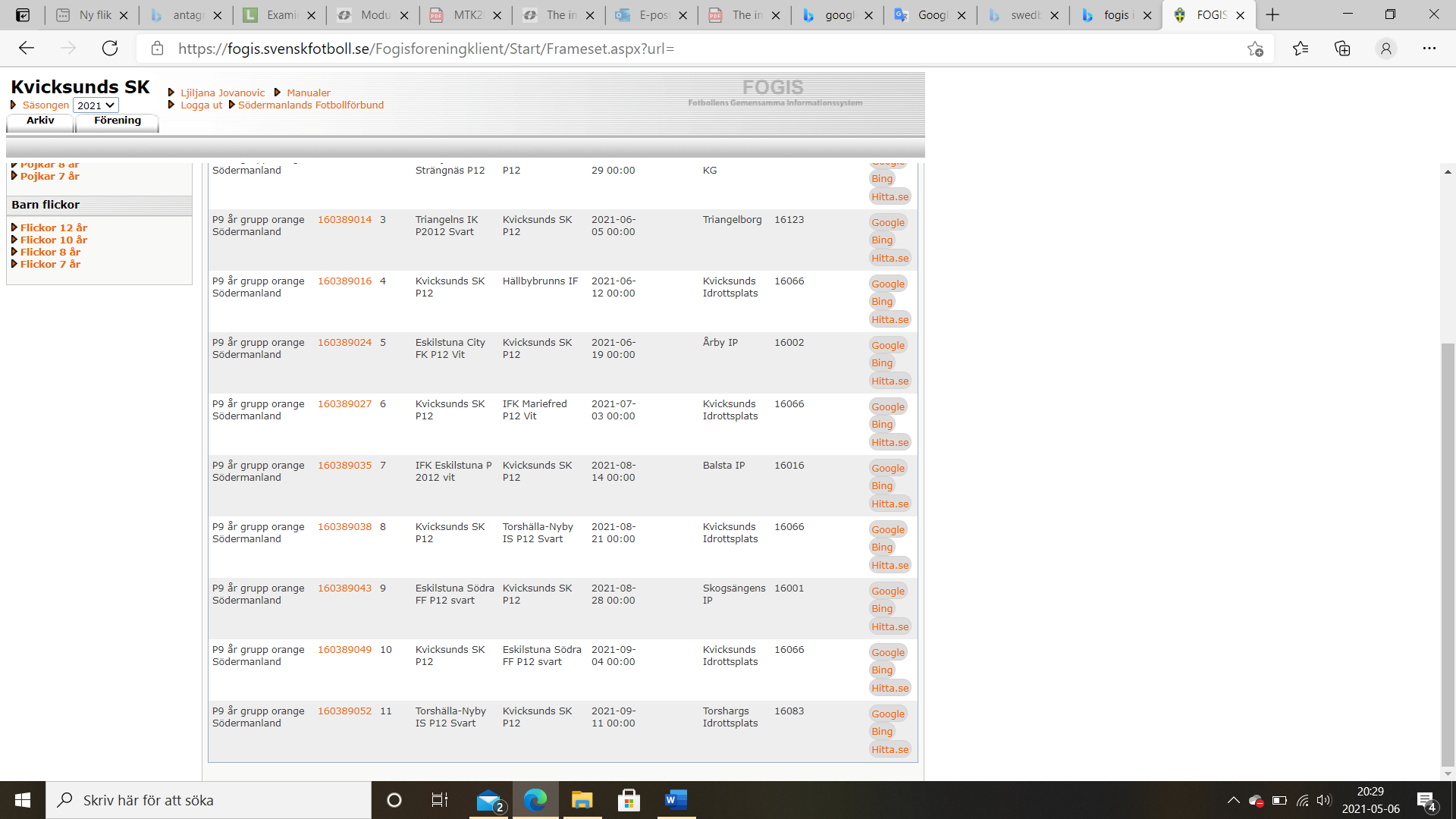Expand Flickor 8 år tree item
This screenshot has width=1456, height=819.
point(50,252)
